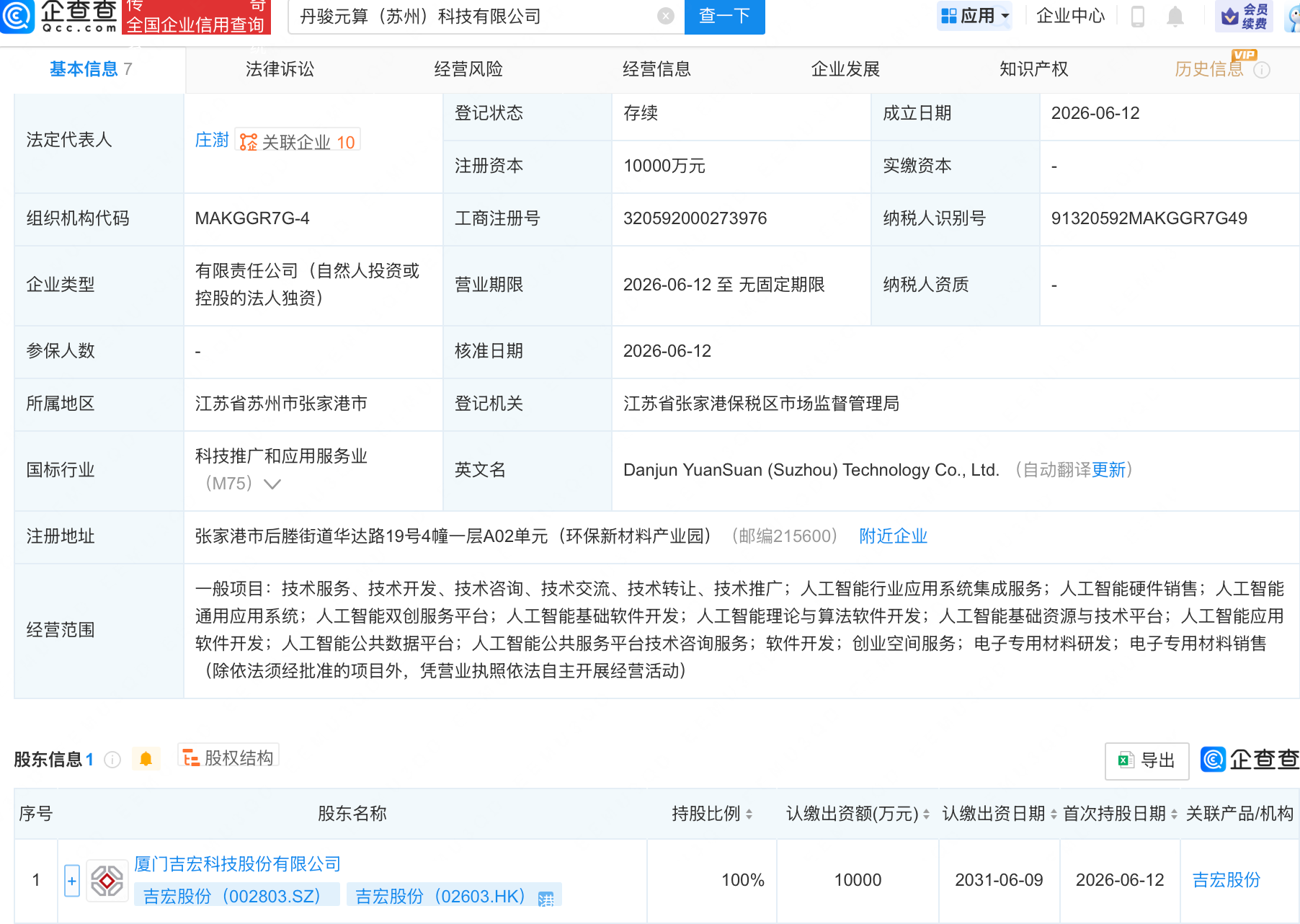Open notifications bell in the header
This screenshot has height=924, width=1300.
tap(1175, 16)
